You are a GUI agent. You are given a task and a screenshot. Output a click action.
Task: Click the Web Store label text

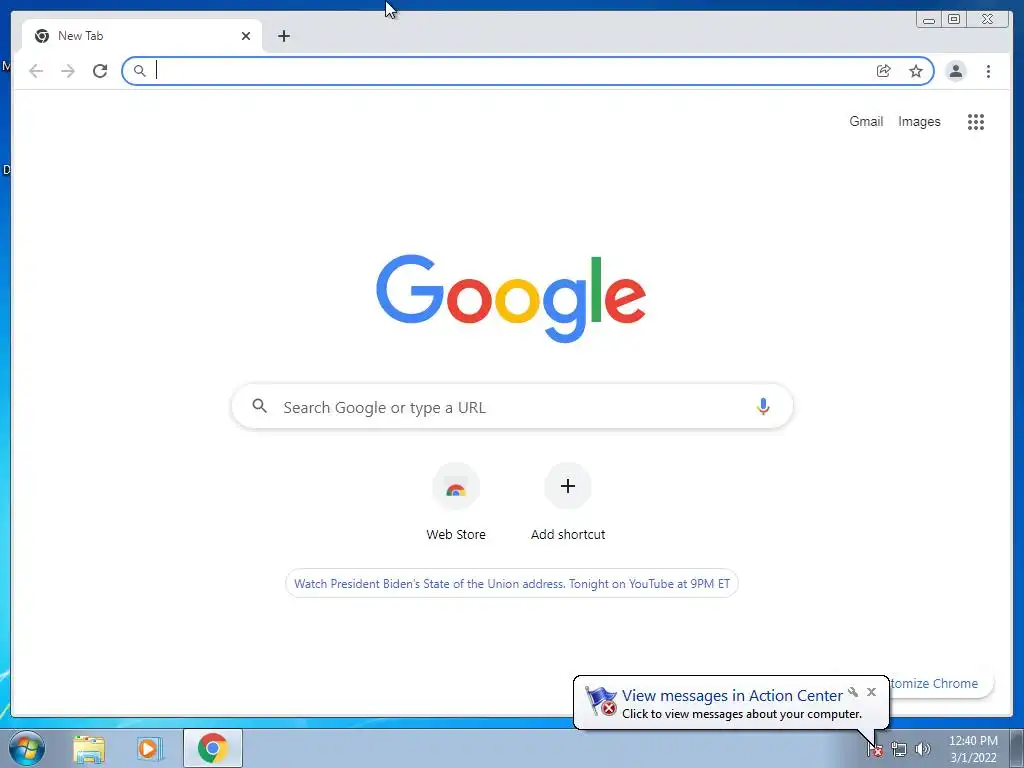pos(456,534)
